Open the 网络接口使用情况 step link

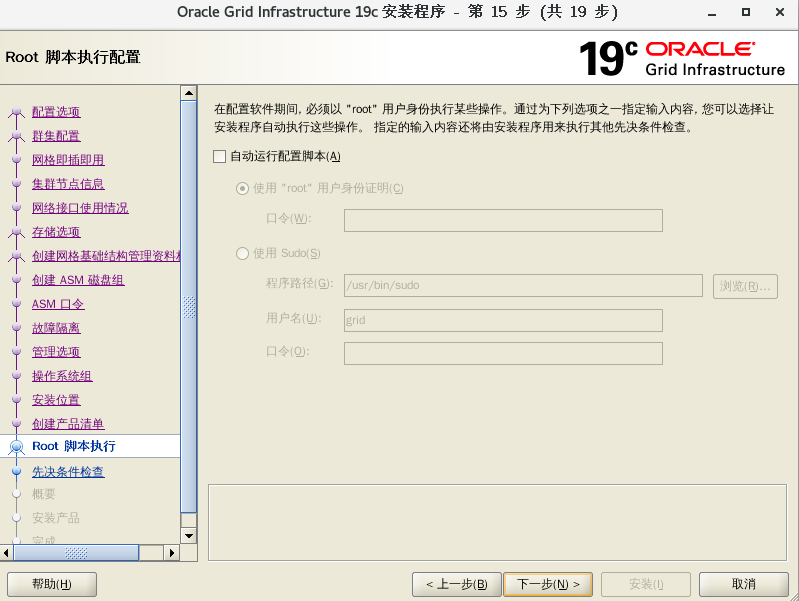click(x=80, y=208)
